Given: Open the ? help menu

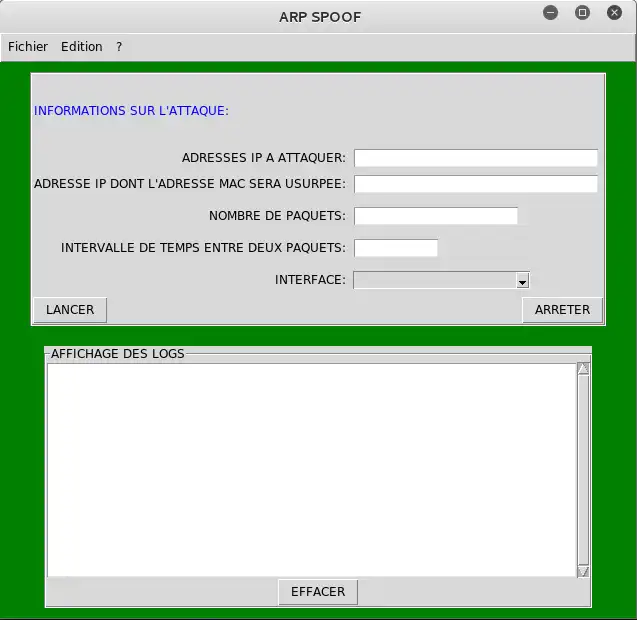Looking at the screenshot, I should pos(119,47).
